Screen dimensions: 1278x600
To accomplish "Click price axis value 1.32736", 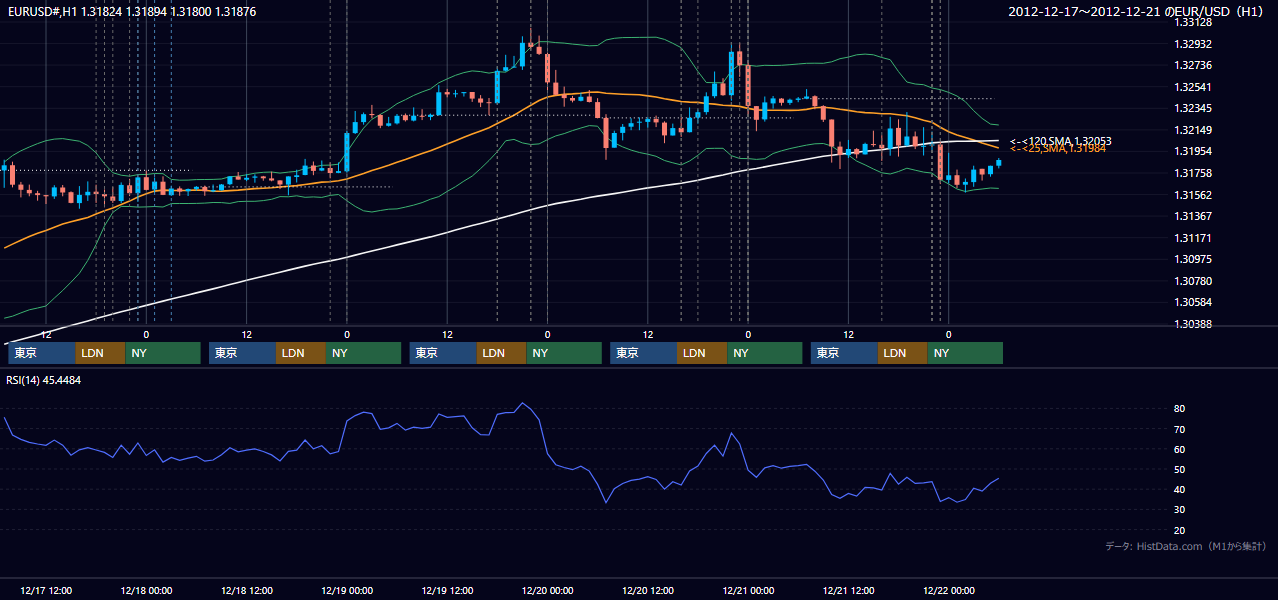I will 1193,66.
